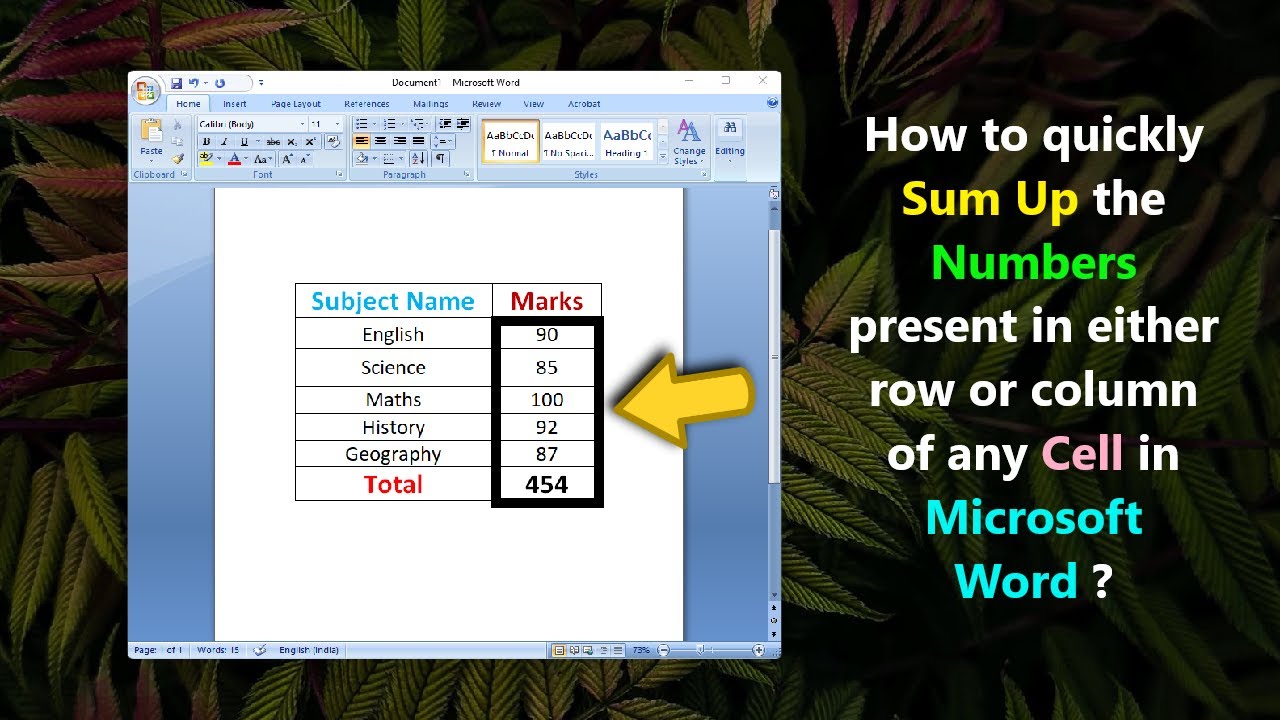Image resolution: width=1280 pixels, height=720 pixels.
Task: Copy the selection
Action: 177,142
